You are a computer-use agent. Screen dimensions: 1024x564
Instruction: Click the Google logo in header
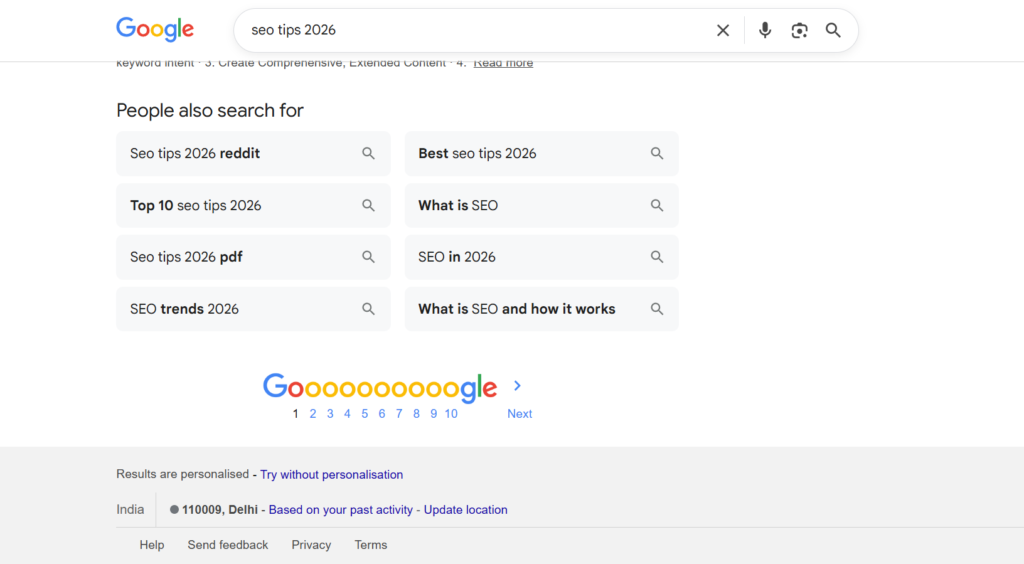155,29
